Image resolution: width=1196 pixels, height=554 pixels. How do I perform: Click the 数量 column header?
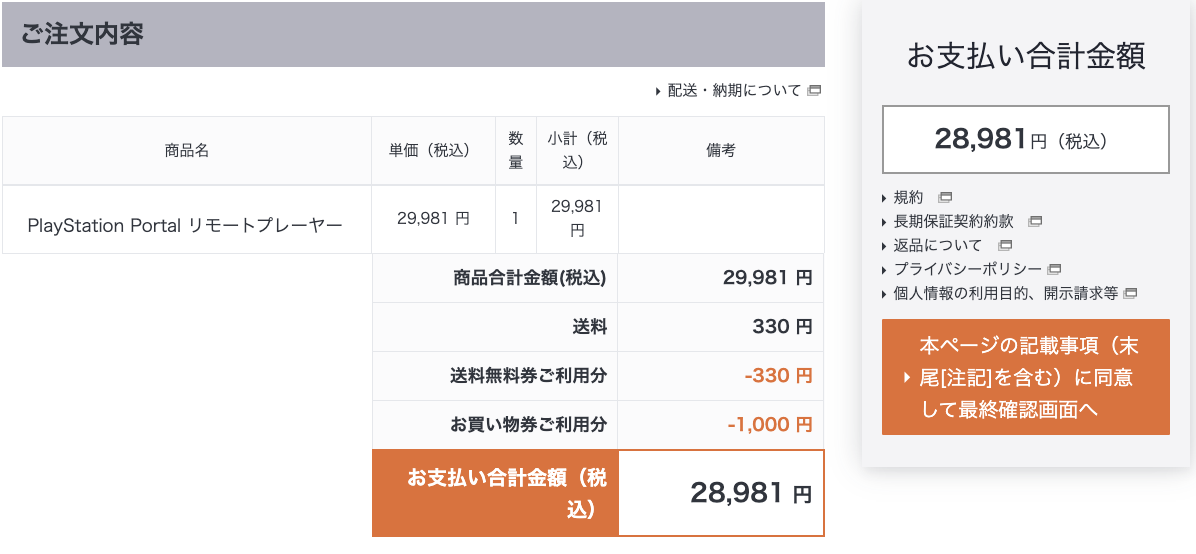[x=516, y=150]
